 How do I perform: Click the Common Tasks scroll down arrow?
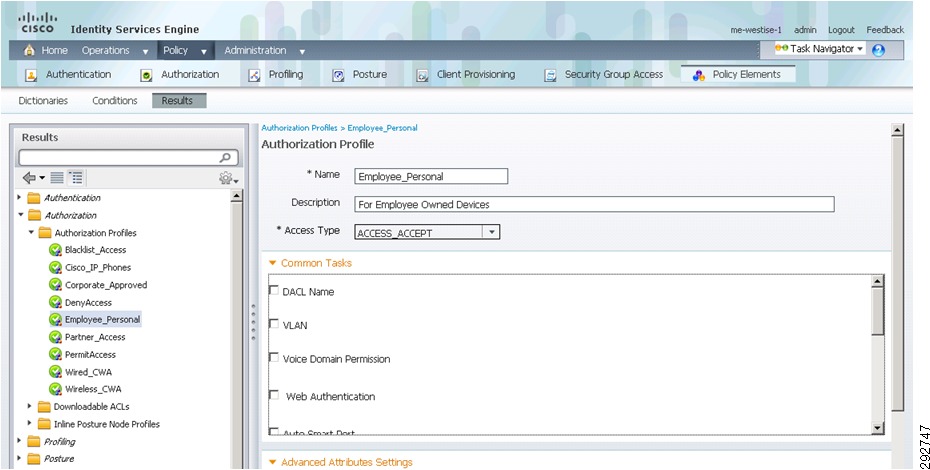click(878, 428)
